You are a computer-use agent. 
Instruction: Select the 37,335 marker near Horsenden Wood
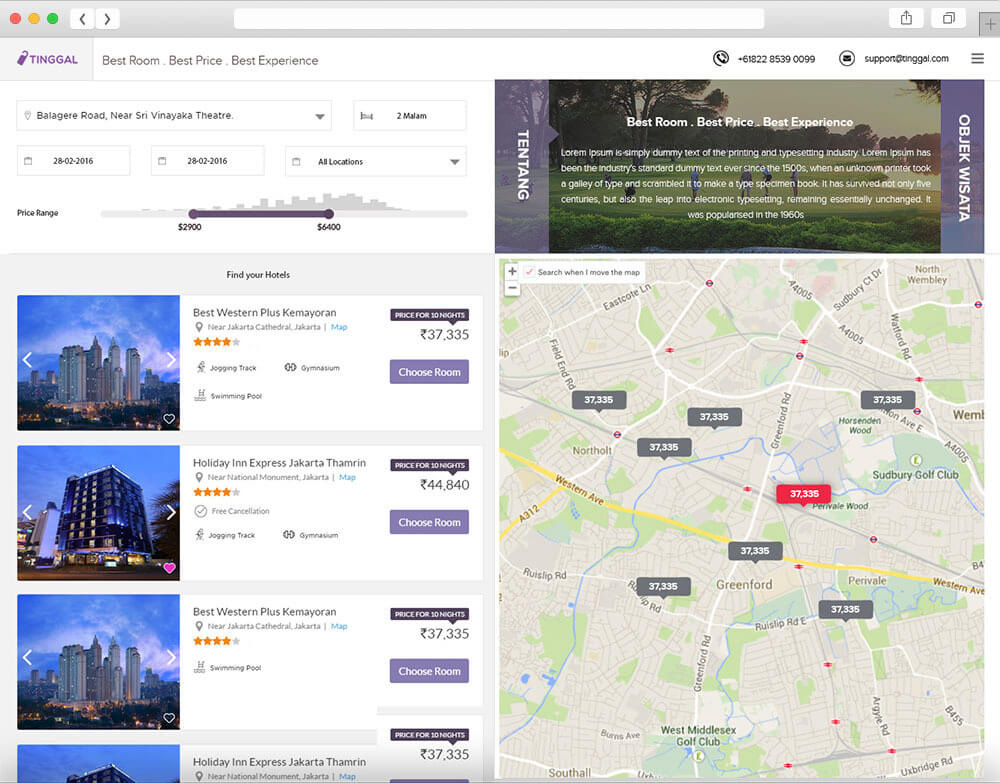point(888,400)
